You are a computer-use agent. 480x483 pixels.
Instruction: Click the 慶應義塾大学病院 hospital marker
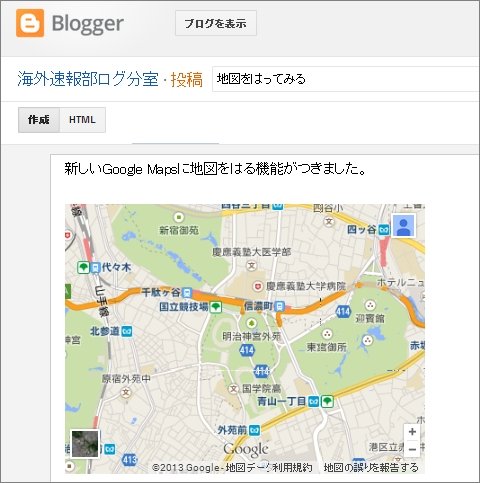[257, 286]
